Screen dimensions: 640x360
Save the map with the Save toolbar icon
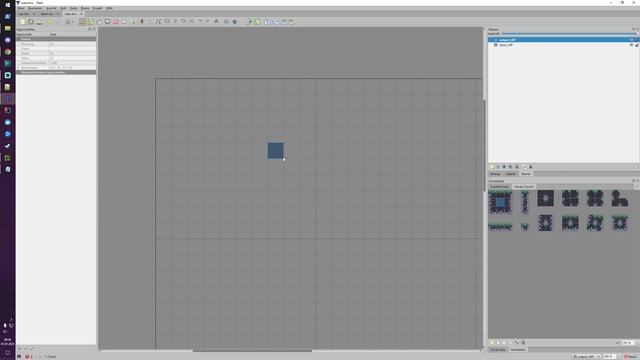39,22
